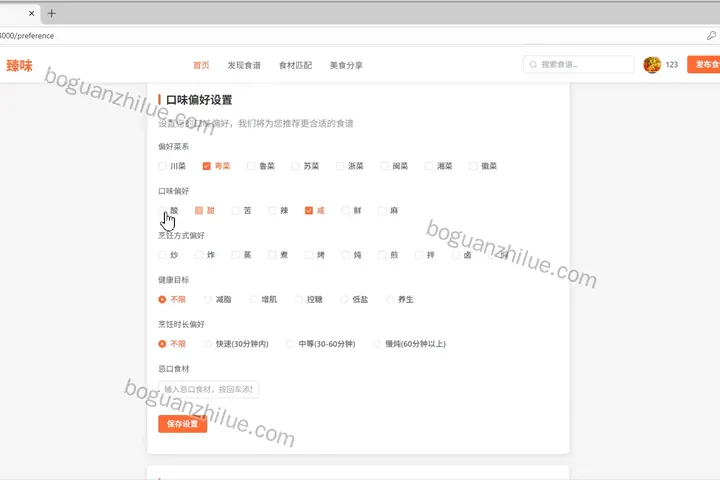Select 中等(30-60分钟) cooking time
This screenshot has width=720, height=480.
(x=290, y=344)
